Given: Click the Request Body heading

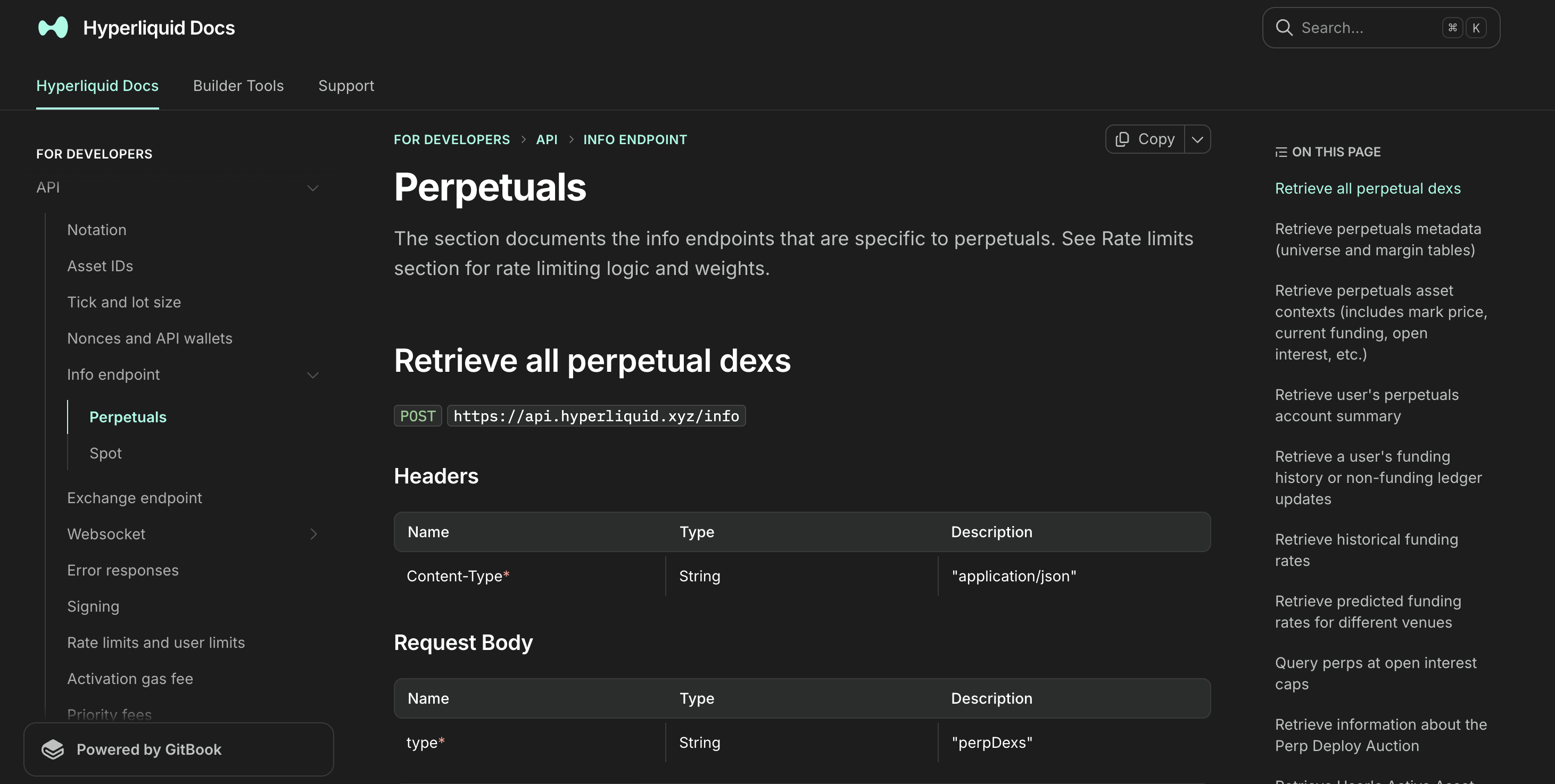Looking at the screenshot, I should pos(463,643).
